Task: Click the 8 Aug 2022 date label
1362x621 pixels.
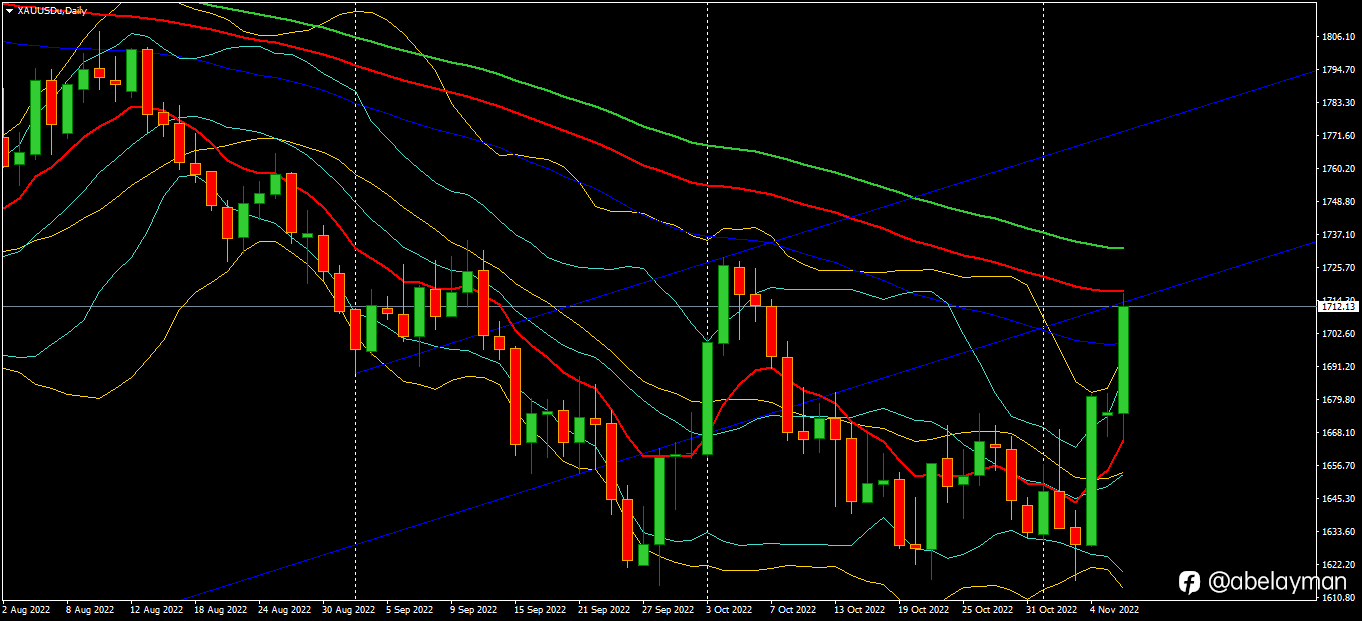Action: pyautogui.click(x=90, y=609)
